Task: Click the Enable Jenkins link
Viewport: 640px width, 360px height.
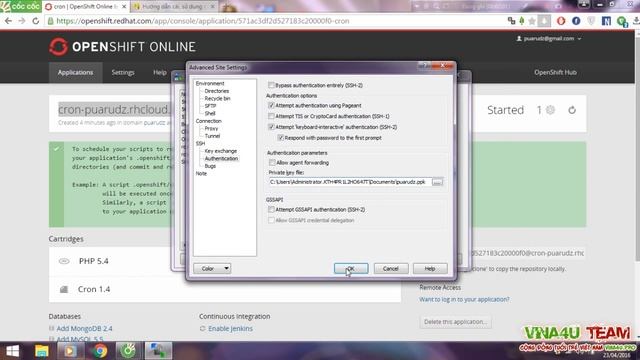Action: pyautogui.click(x=230, y=329)
